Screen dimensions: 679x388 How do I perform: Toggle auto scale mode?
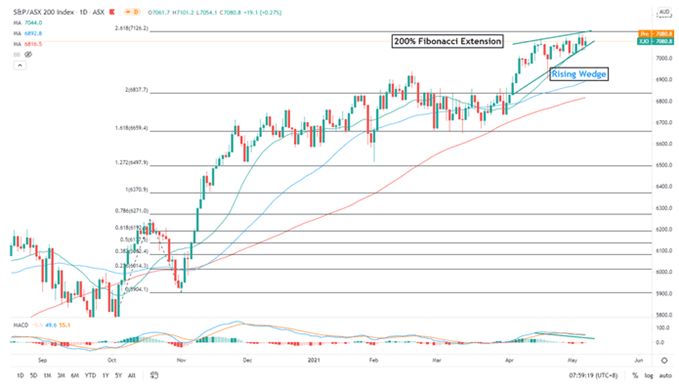click(665, 375)
